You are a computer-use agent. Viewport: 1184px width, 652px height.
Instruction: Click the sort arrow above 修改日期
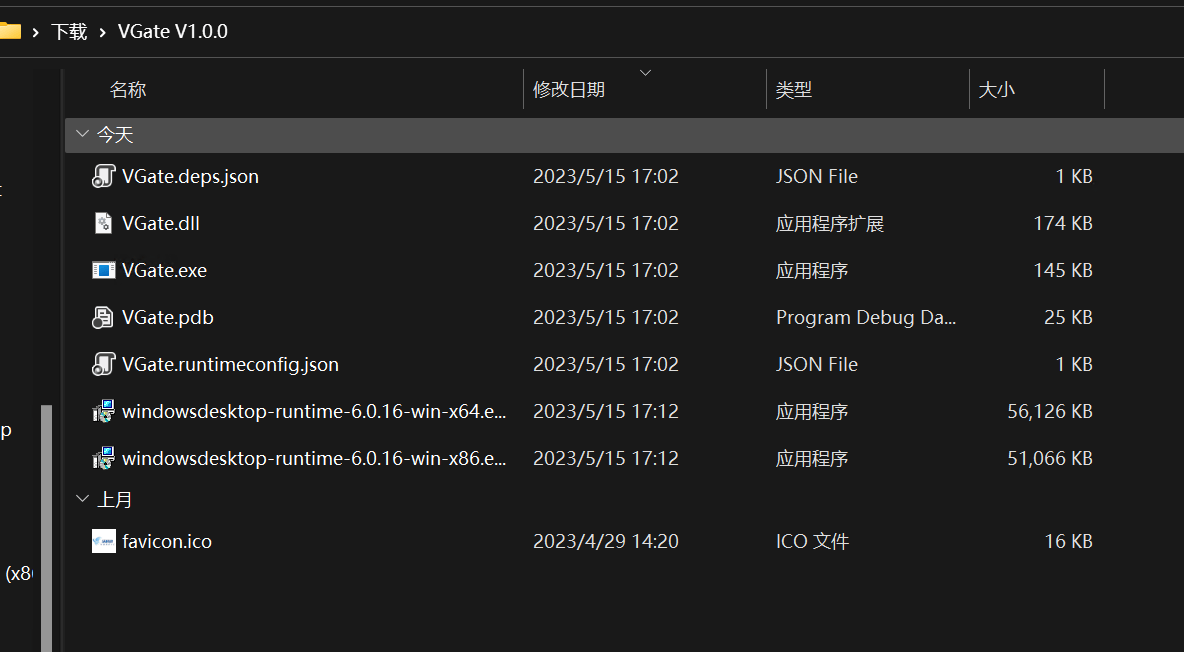tap(645, 73)
